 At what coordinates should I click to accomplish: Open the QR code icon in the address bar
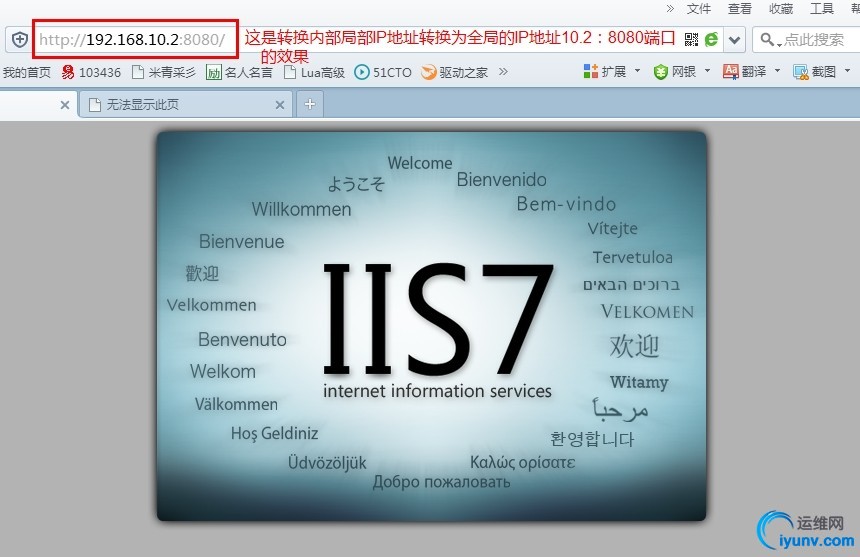click(691, 39)
